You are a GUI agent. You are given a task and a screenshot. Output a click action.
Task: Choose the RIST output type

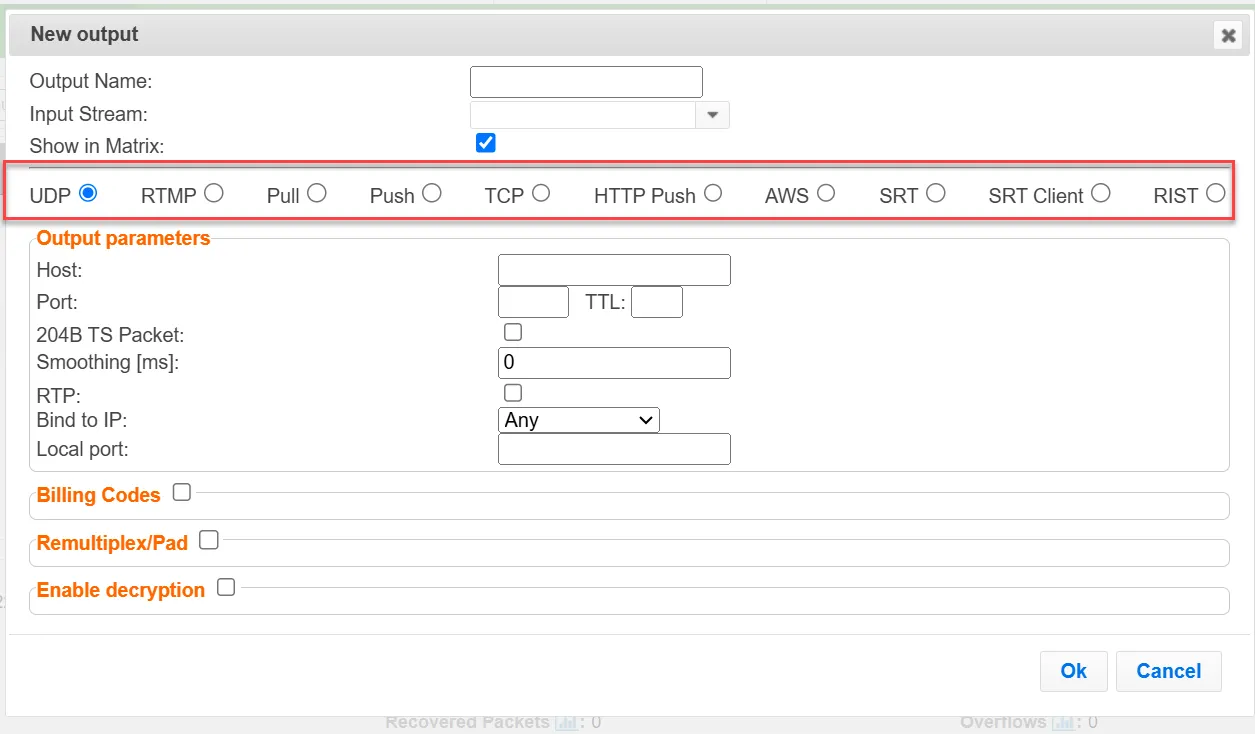1216,193
